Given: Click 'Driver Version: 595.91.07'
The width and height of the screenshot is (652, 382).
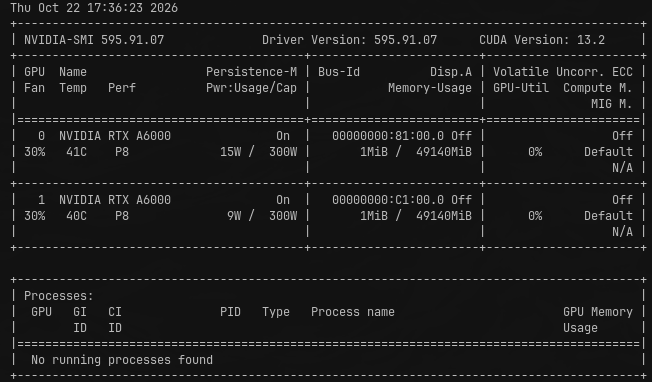Looking at the screenshot, I should (349, 40).
